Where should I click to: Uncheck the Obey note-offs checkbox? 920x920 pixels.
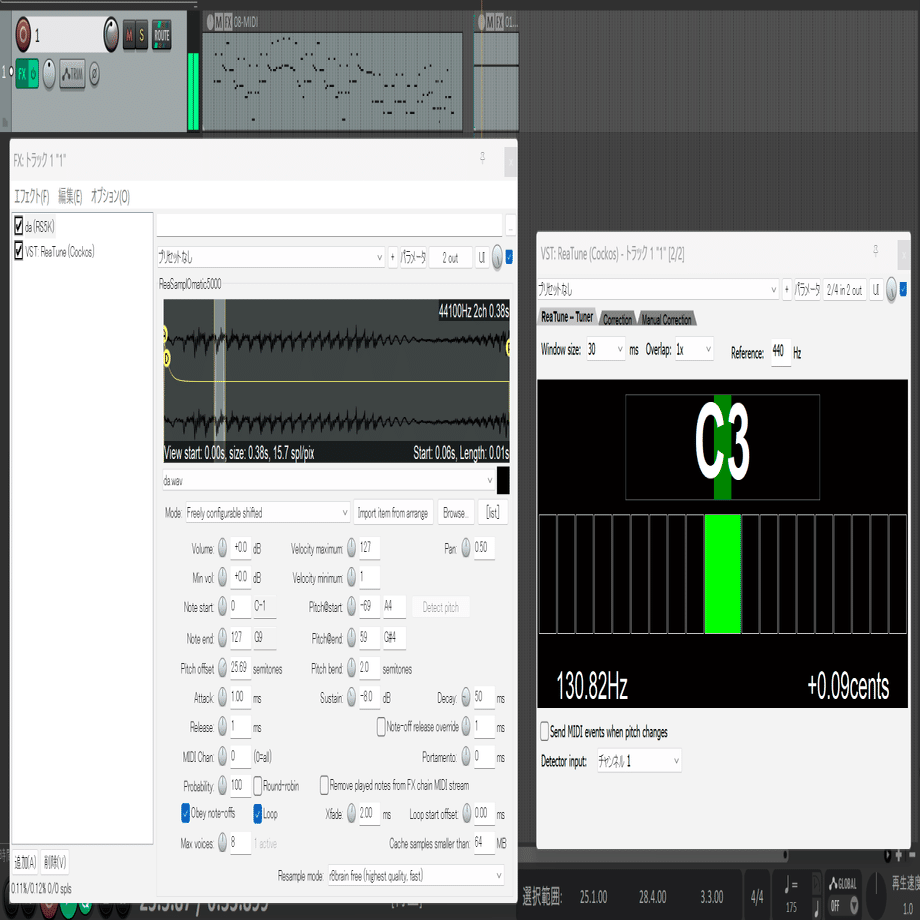[x=185, y=813]
